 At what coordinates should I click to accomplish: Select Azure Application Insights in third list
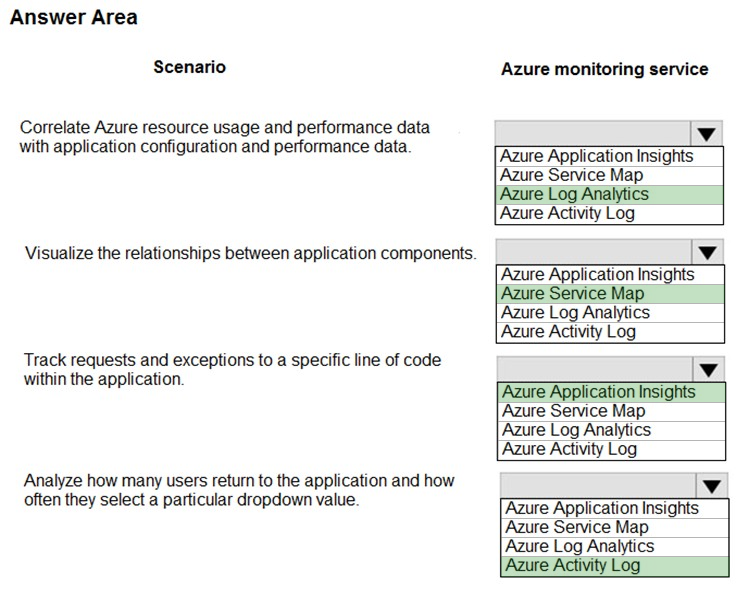612,392
